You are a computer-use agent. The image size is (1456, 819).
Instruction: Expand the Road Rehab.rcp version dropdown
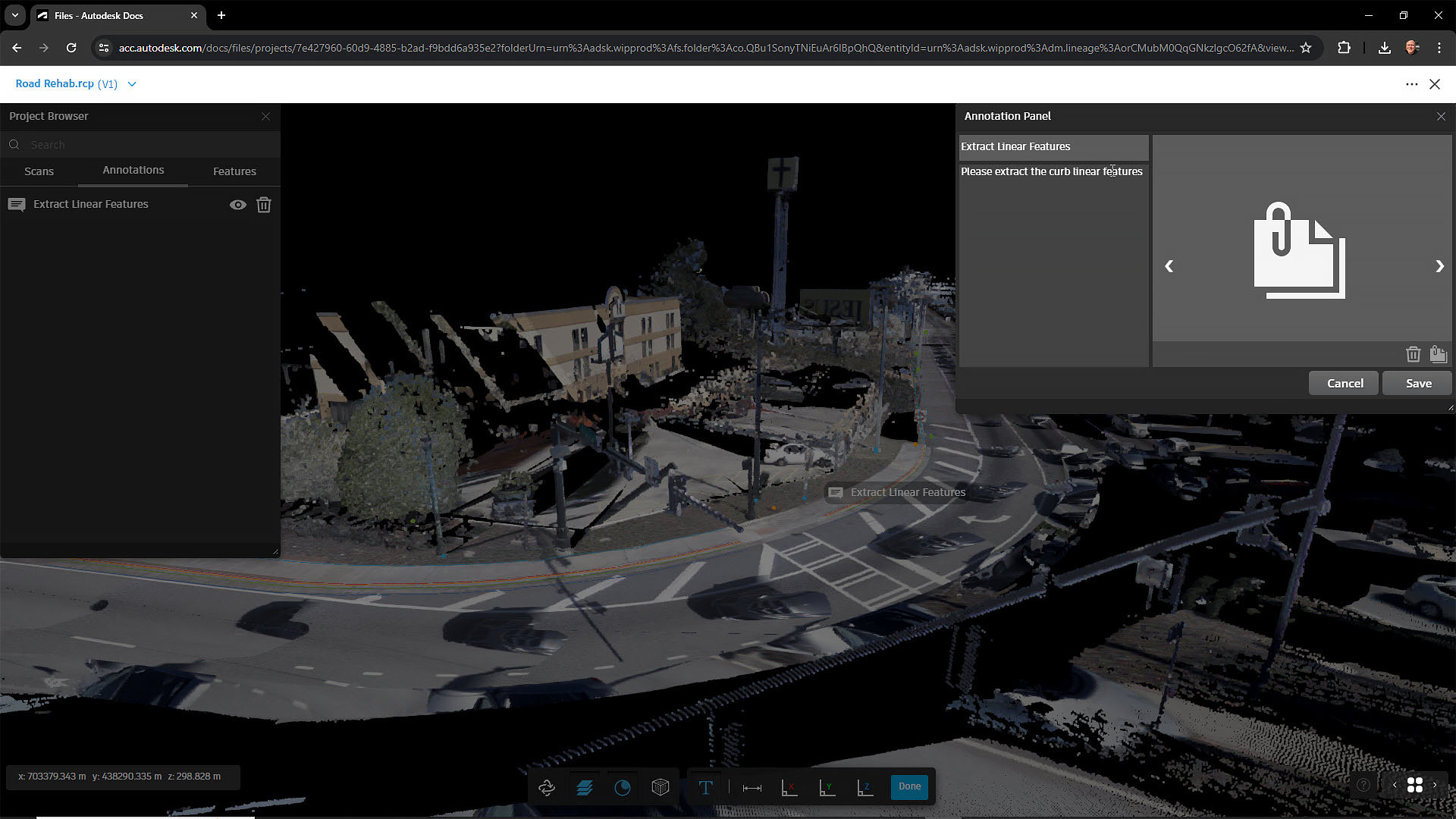point(132,84)
